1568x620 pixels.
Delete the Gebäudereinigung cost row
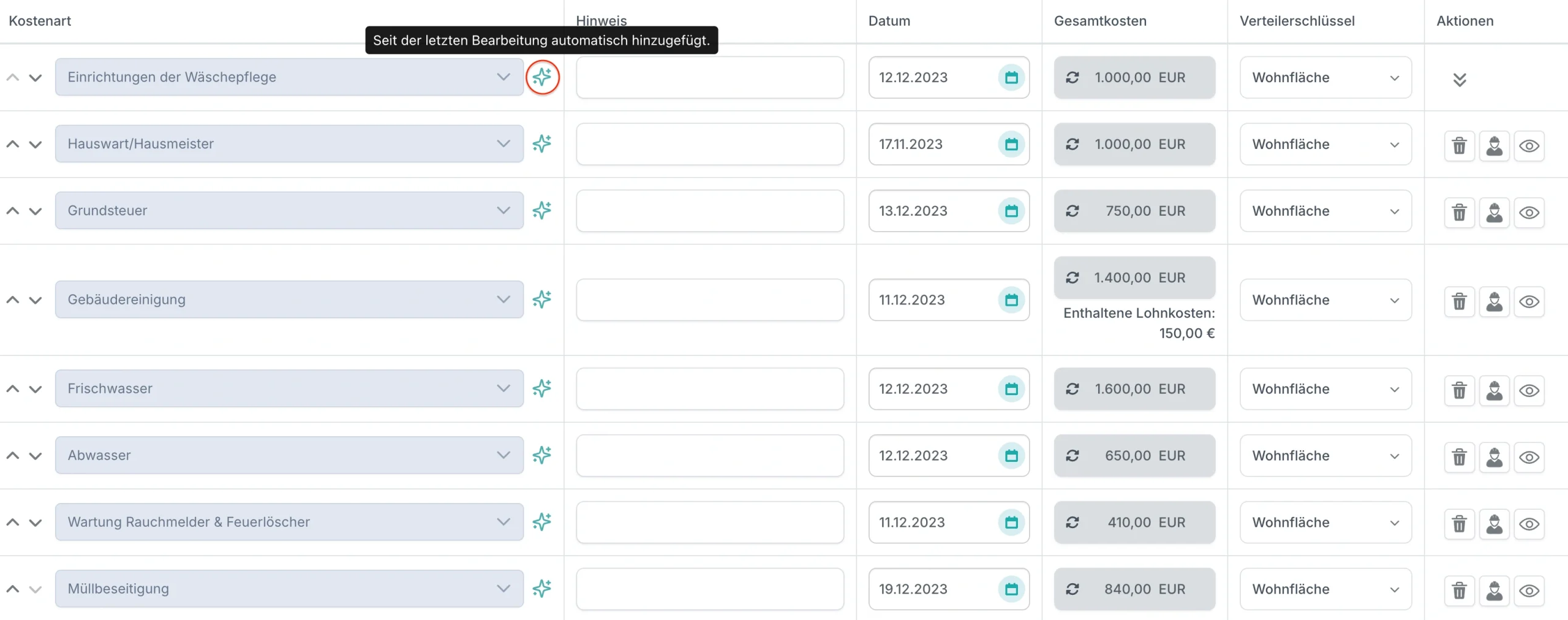click(1460, 301)
